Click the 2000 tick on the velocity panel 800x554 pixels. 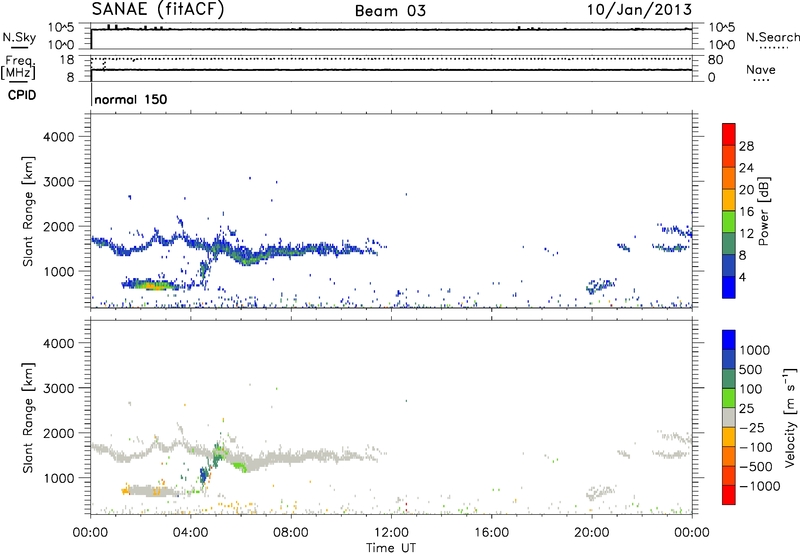(x=58, y=433)
